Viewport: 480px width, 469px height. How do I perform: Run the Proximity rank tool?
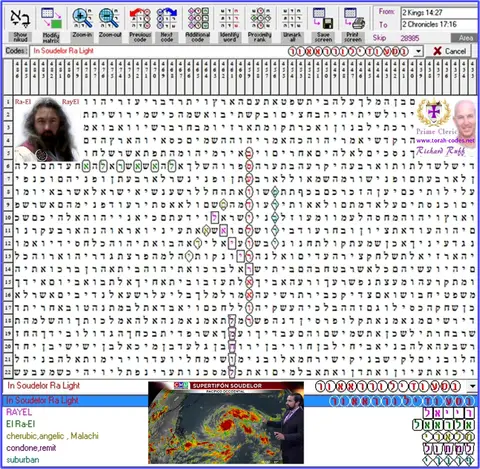(x=260, y=25)
